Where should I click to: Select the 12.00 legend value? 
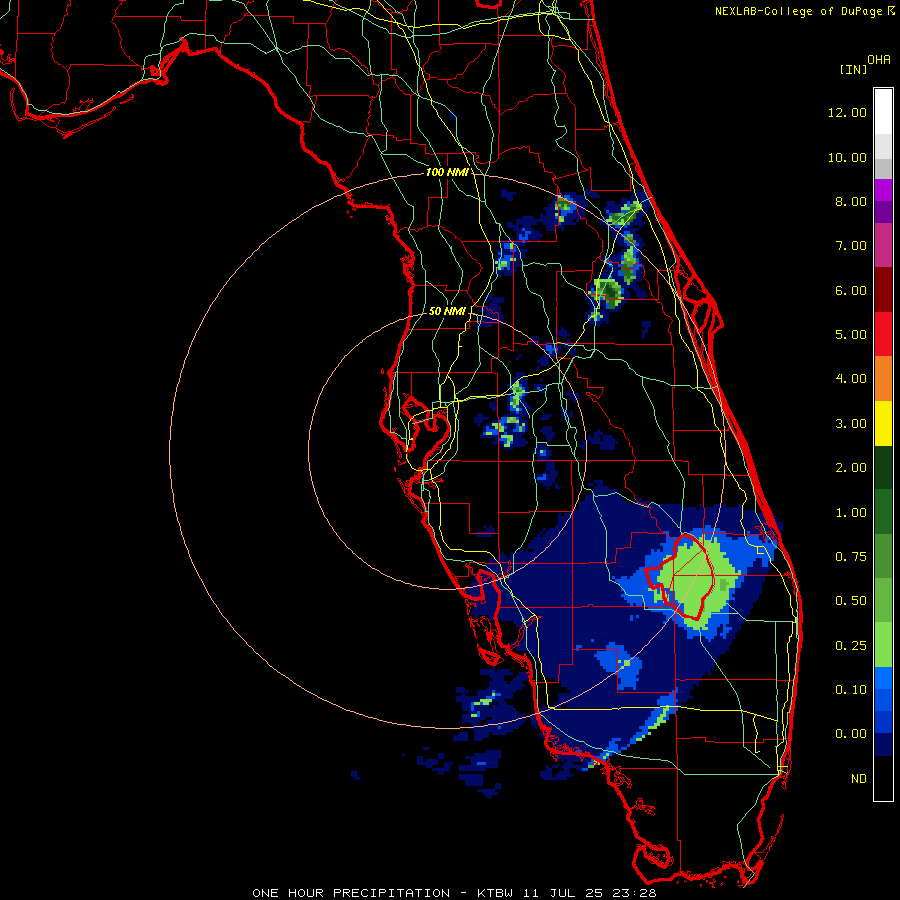(847, 112)
